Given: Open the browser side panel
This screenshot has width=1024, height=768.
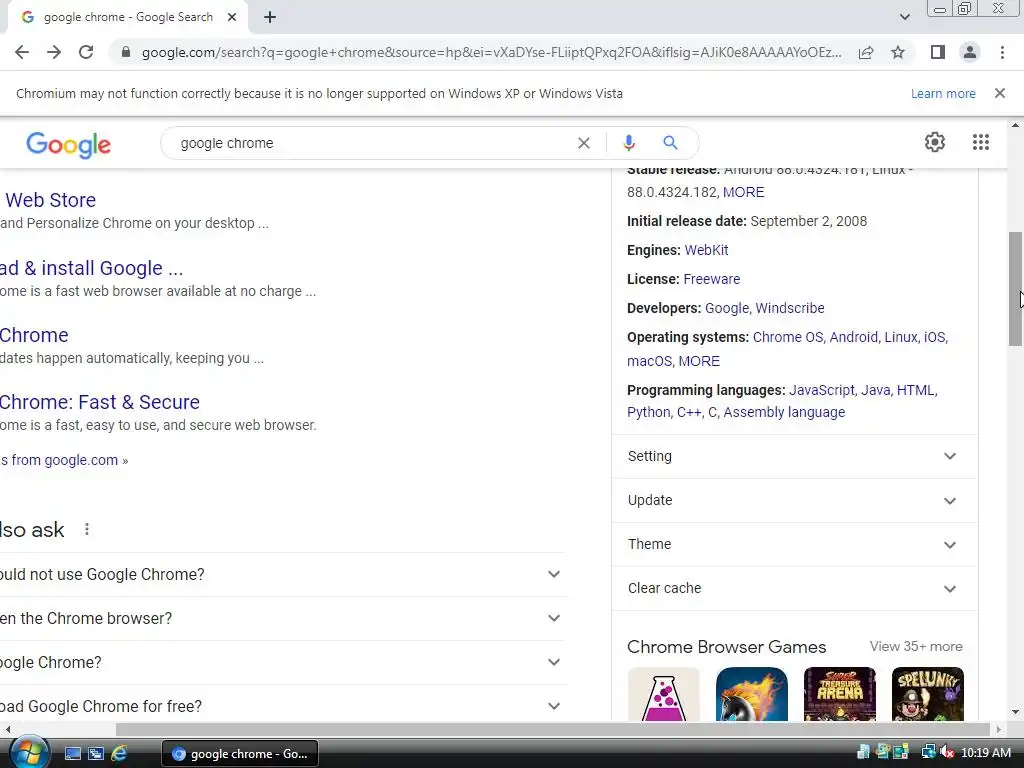Looking at the screenshot, I should tap(938, 52).
